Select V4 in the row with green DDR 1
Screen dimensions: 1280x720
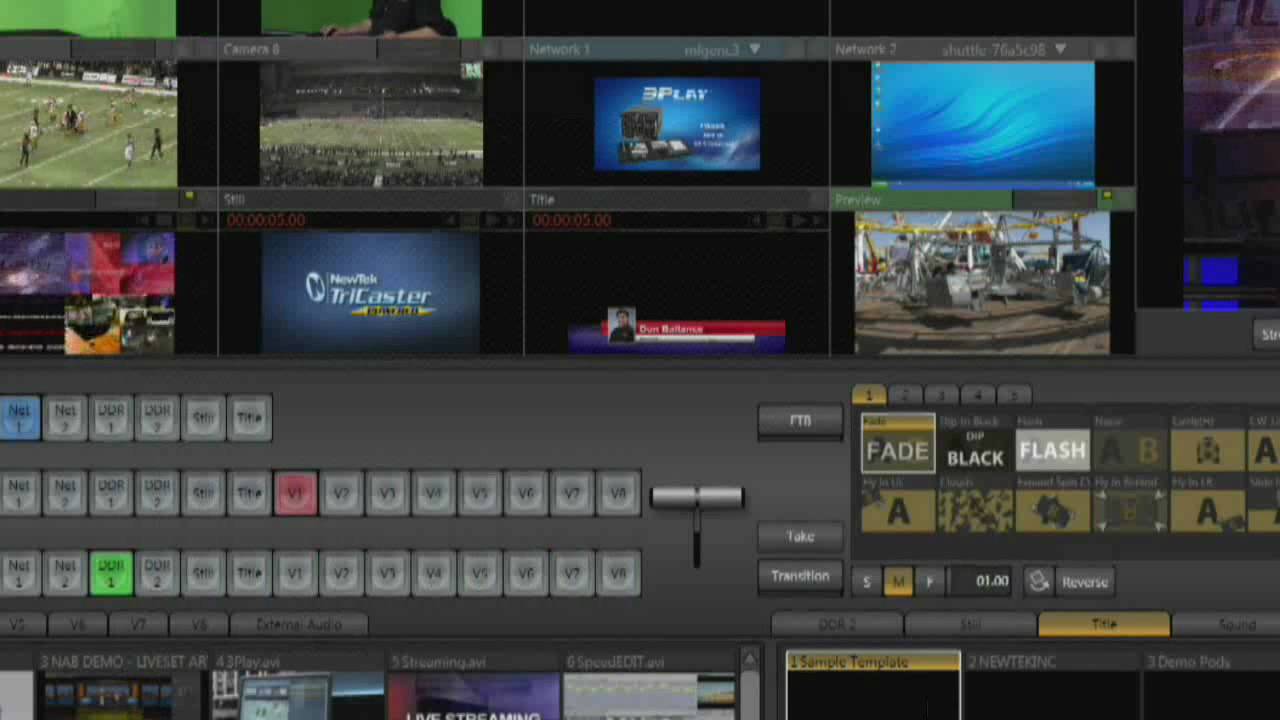tap(433, 573)
